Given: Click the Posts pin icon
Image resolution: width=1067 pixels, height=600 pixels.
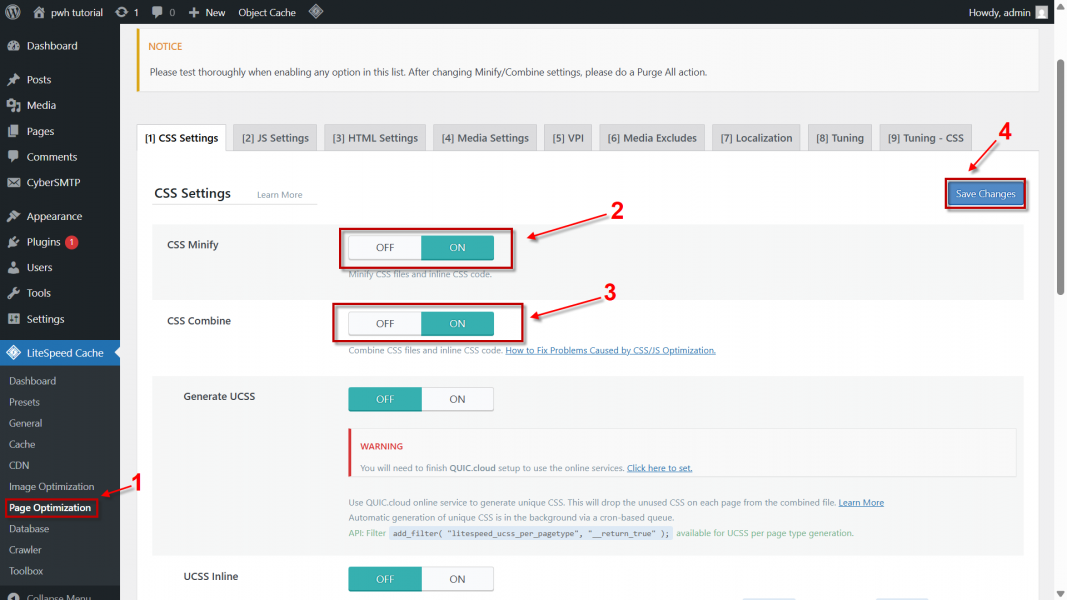Looking at the screenshot, I should click(14, 80).
